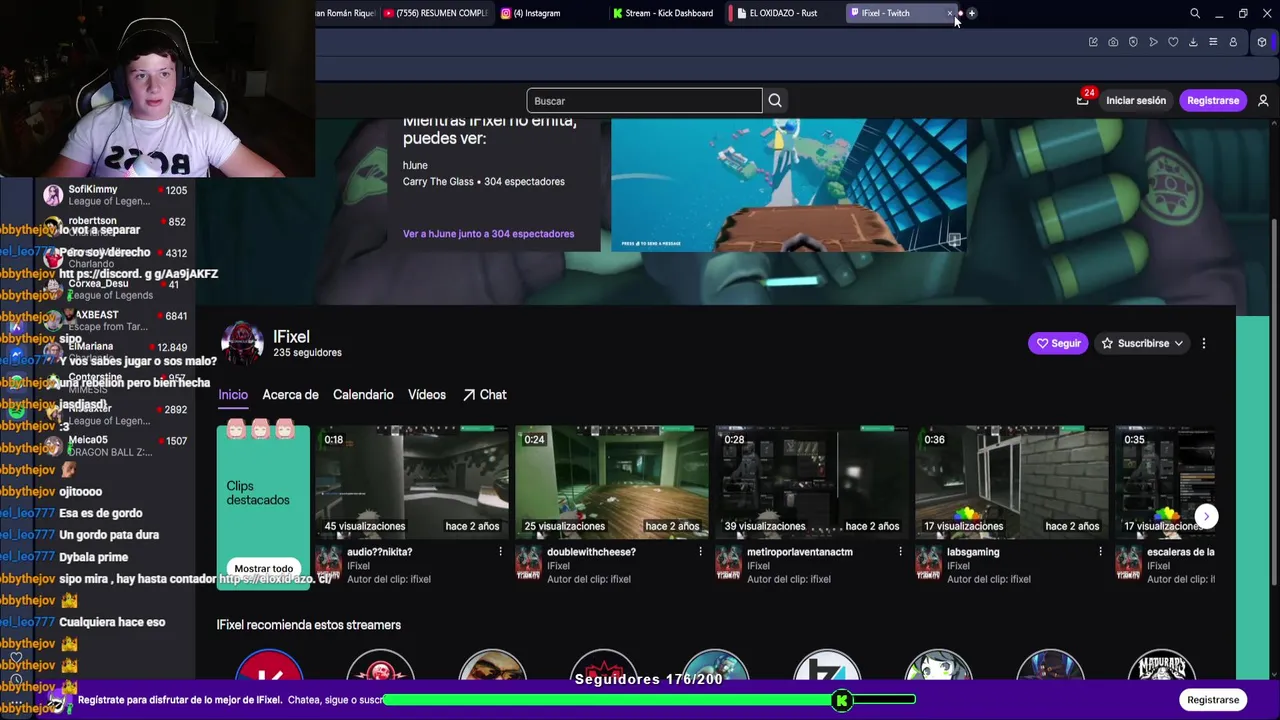The image size is (1280, 720).
Task: Click the search tabs magnifier in title bar
Action: tap(1194, 13)
